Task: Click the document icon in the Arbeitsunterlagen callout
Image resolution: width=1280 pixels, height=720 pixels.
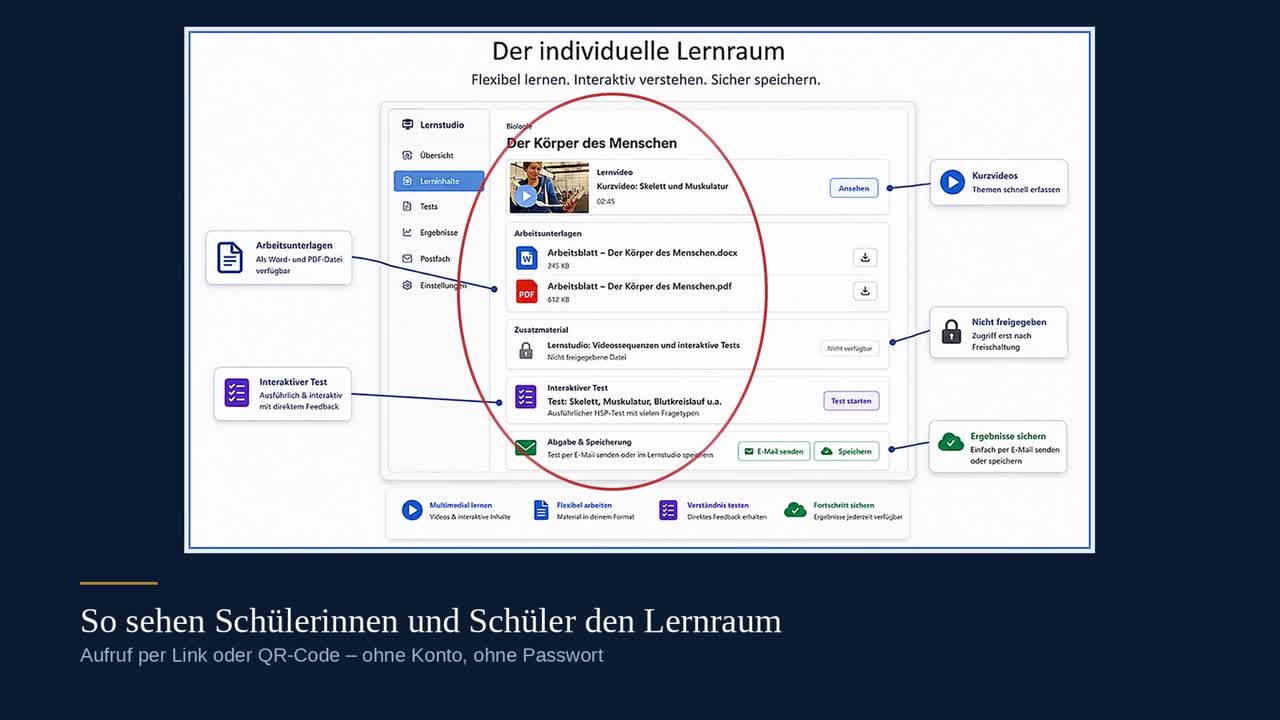Action: [x=230, y=257]
